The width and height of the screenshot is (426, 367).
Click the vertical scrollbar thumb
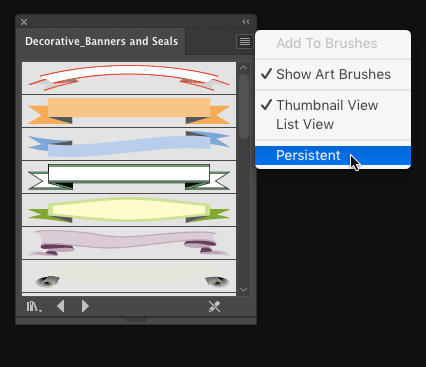[x=244, y=106]
